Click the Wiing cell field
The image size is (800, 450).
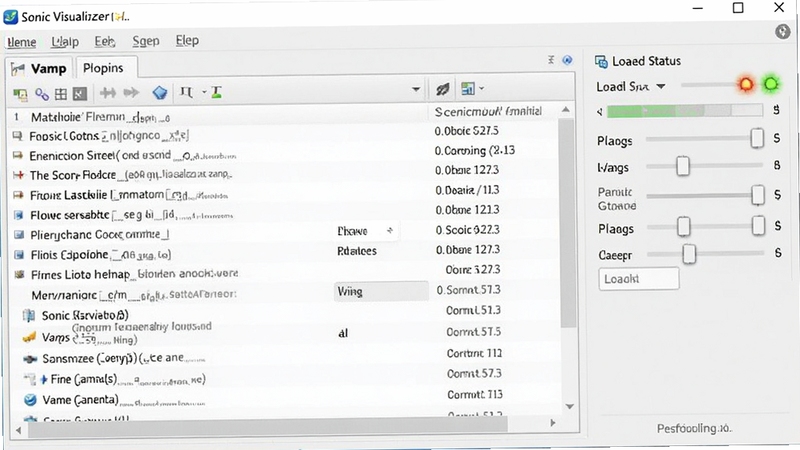coord(381,291)
